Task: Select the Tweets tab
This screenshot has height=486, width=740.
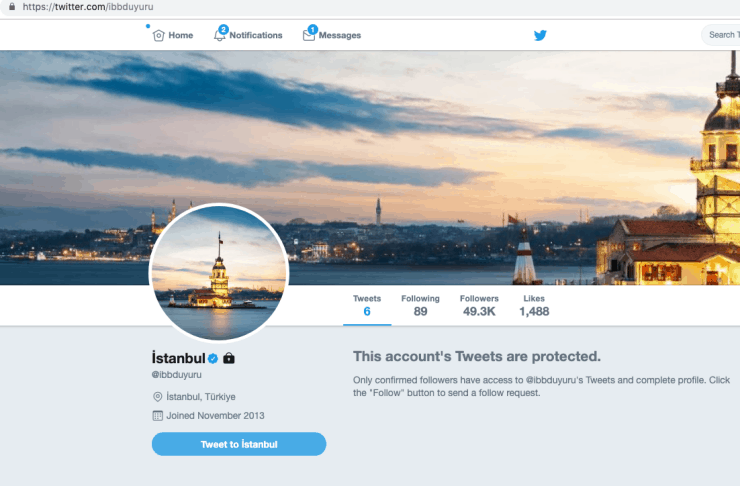Action: click(367, 305)
